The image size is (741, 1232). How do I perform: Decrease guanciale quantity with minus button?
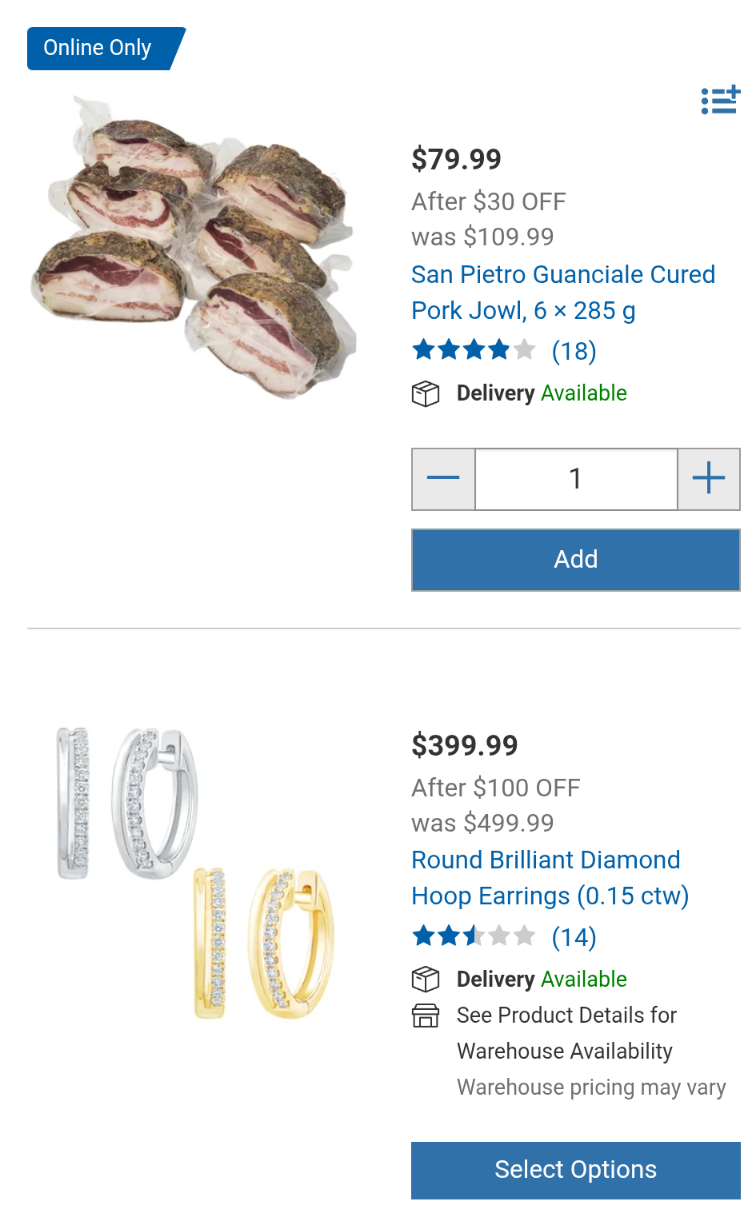tap(443, 479)
